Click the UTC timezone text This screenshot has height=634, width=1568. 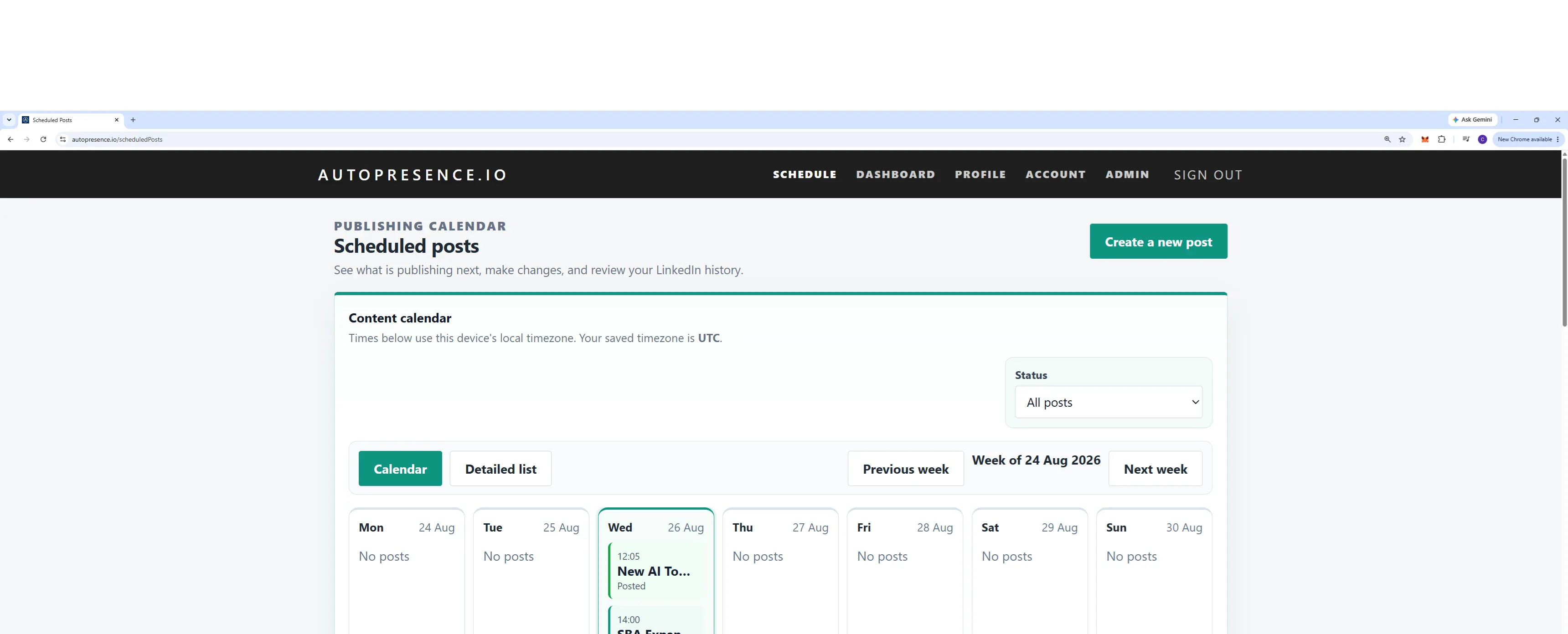(708, 338)
